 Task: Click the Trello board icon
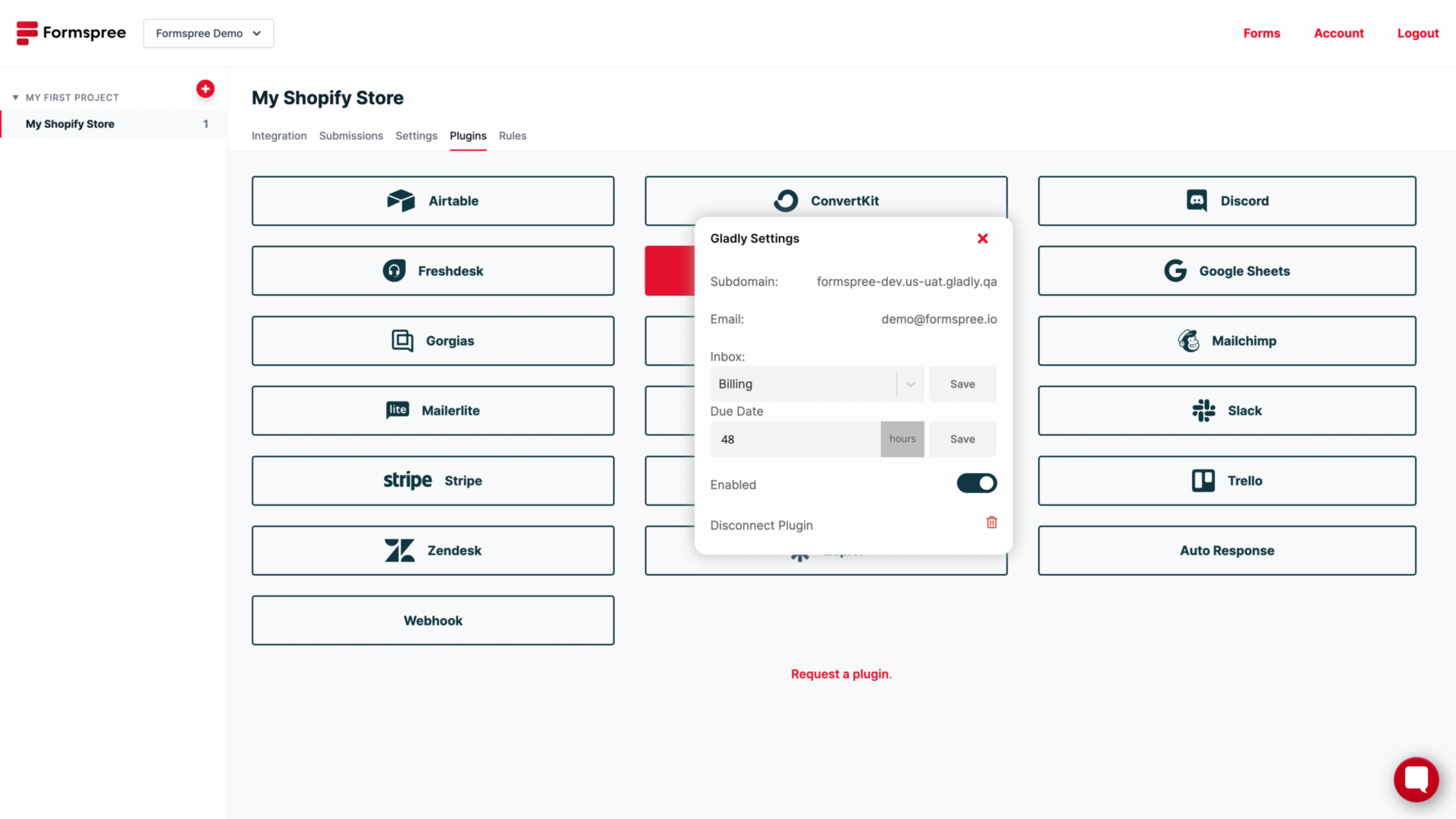pyautogui.click(x=1203, y=481)
